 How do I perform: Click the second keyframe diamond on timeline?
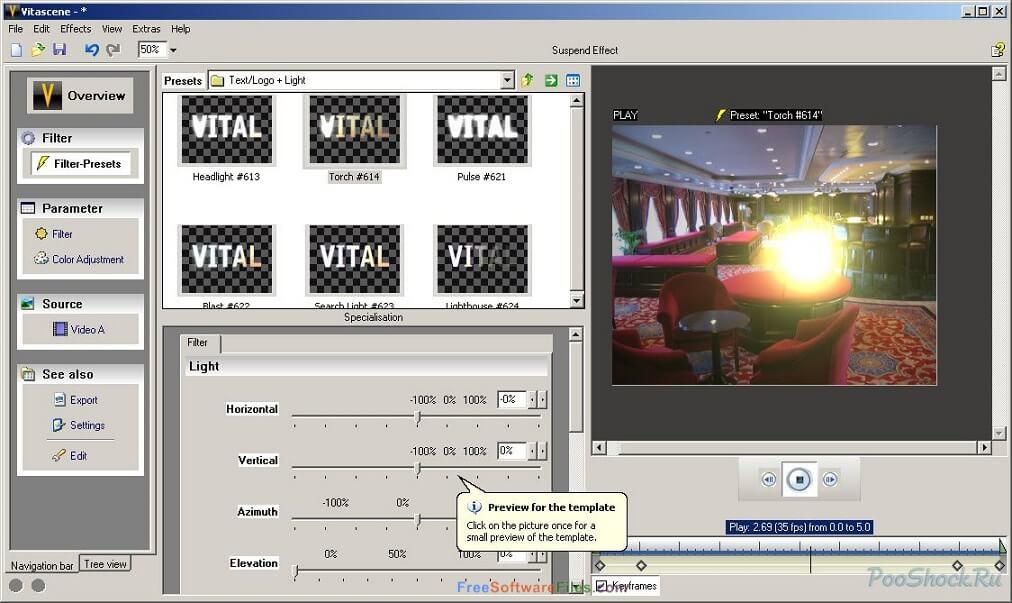coord(641,566)
